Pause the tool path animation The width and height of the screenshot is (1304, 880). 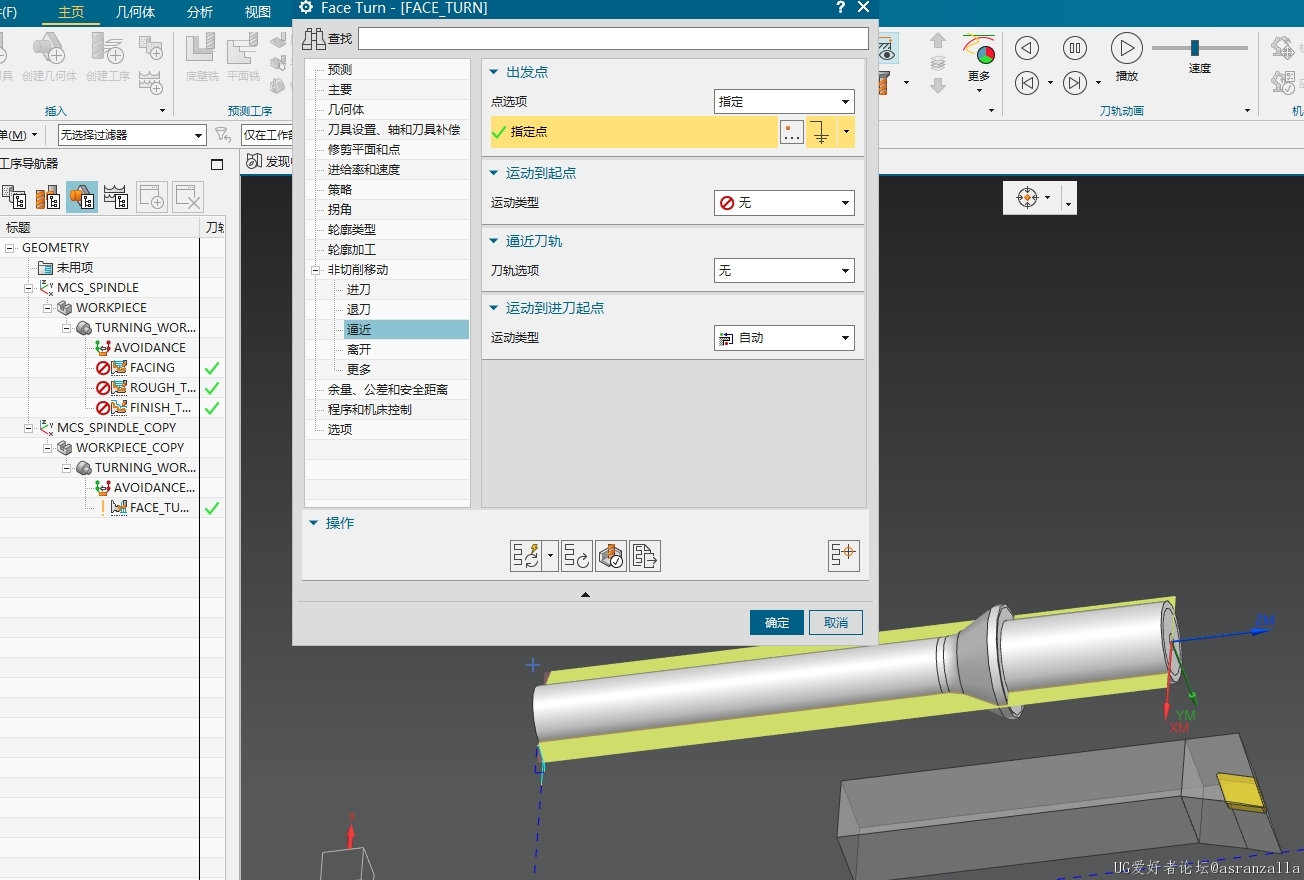(1075, 47)
